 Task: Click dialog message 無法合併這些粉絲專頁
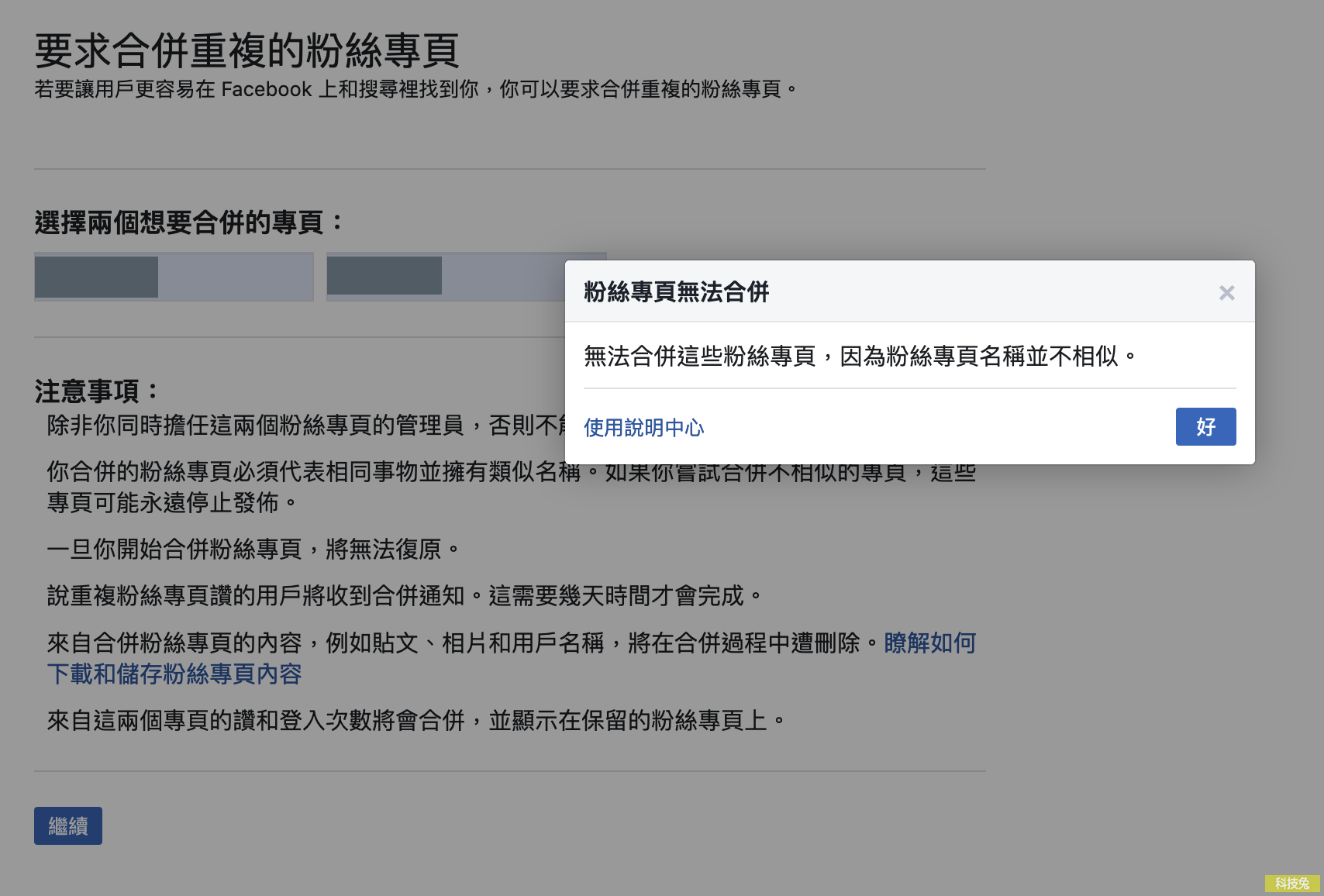860,357
